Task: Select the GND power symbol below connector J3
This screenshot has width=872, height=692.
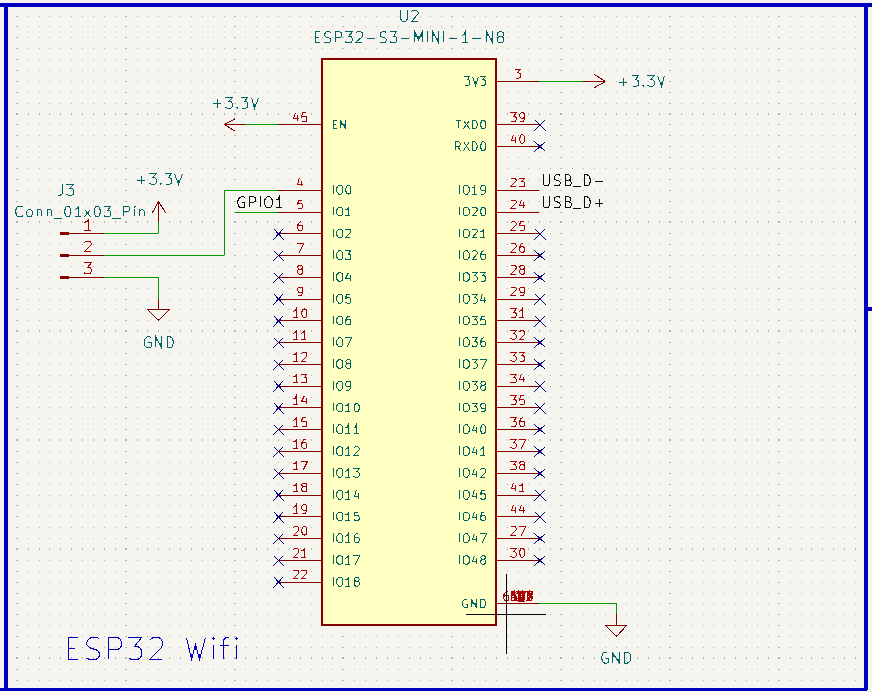Action: 158,315
